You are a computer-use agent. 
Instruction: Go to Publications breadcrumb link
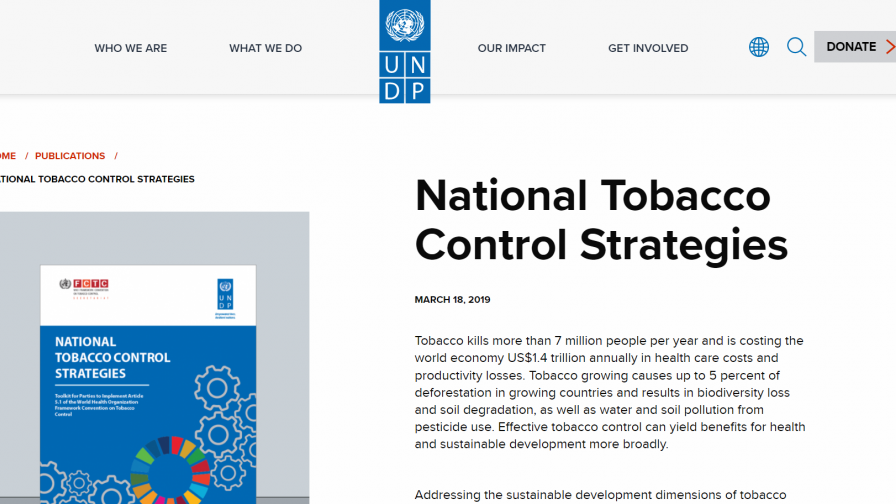tap(70, 156)
